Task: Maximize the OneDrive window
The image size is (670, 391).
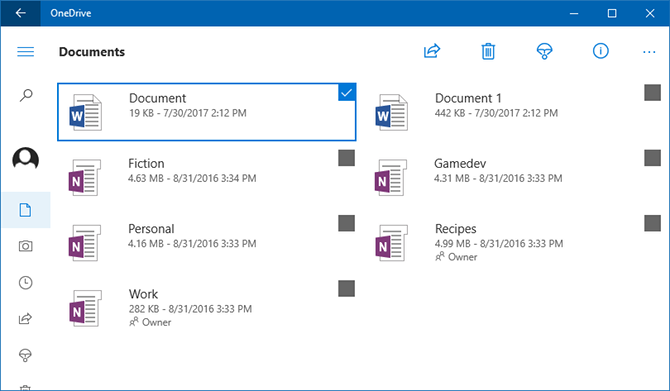Action: [x=612, y=13]
